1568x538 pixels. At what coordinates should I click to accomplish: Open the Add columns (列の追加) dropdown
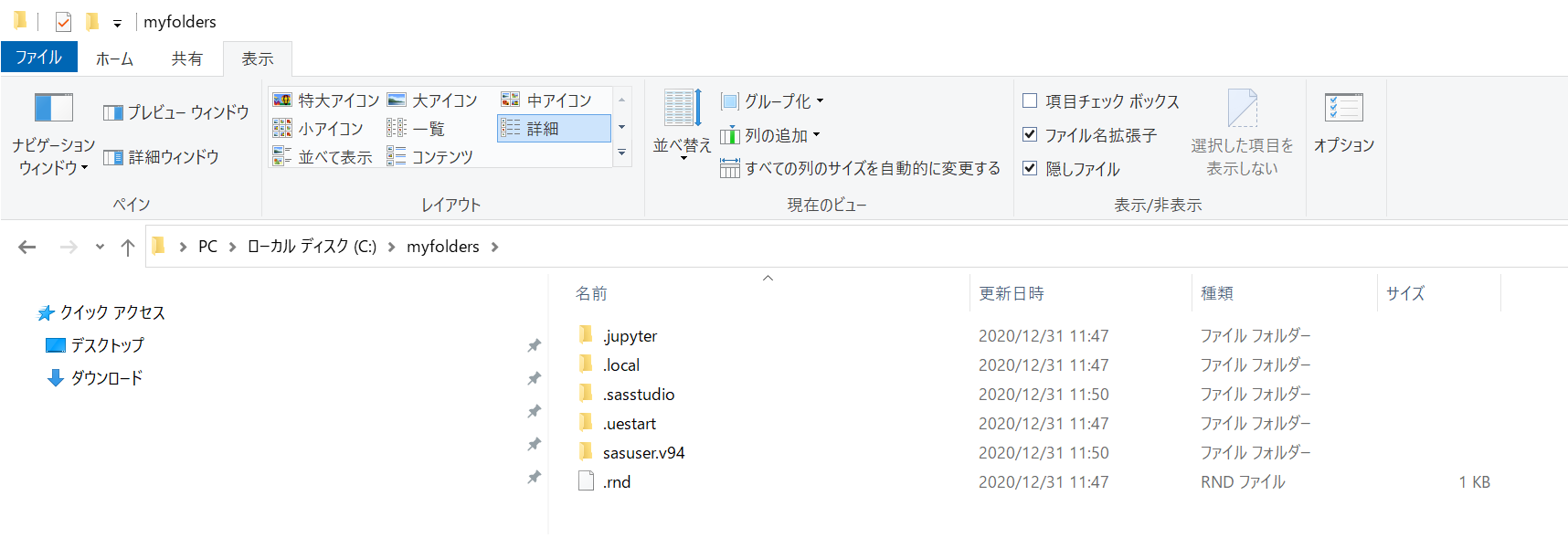coord(770,135)
